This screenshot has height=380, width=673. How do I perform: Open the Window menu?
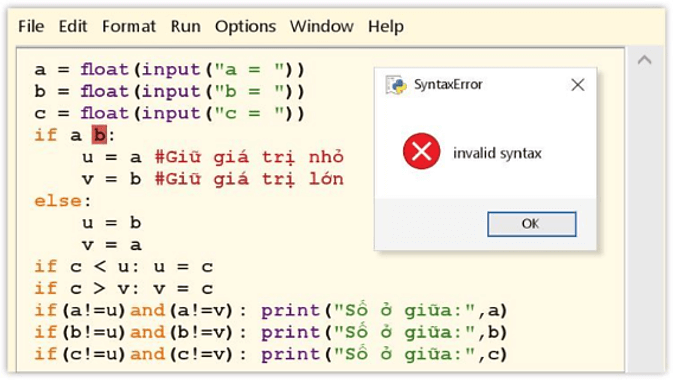pyautogui.click(x=321, y=27)
